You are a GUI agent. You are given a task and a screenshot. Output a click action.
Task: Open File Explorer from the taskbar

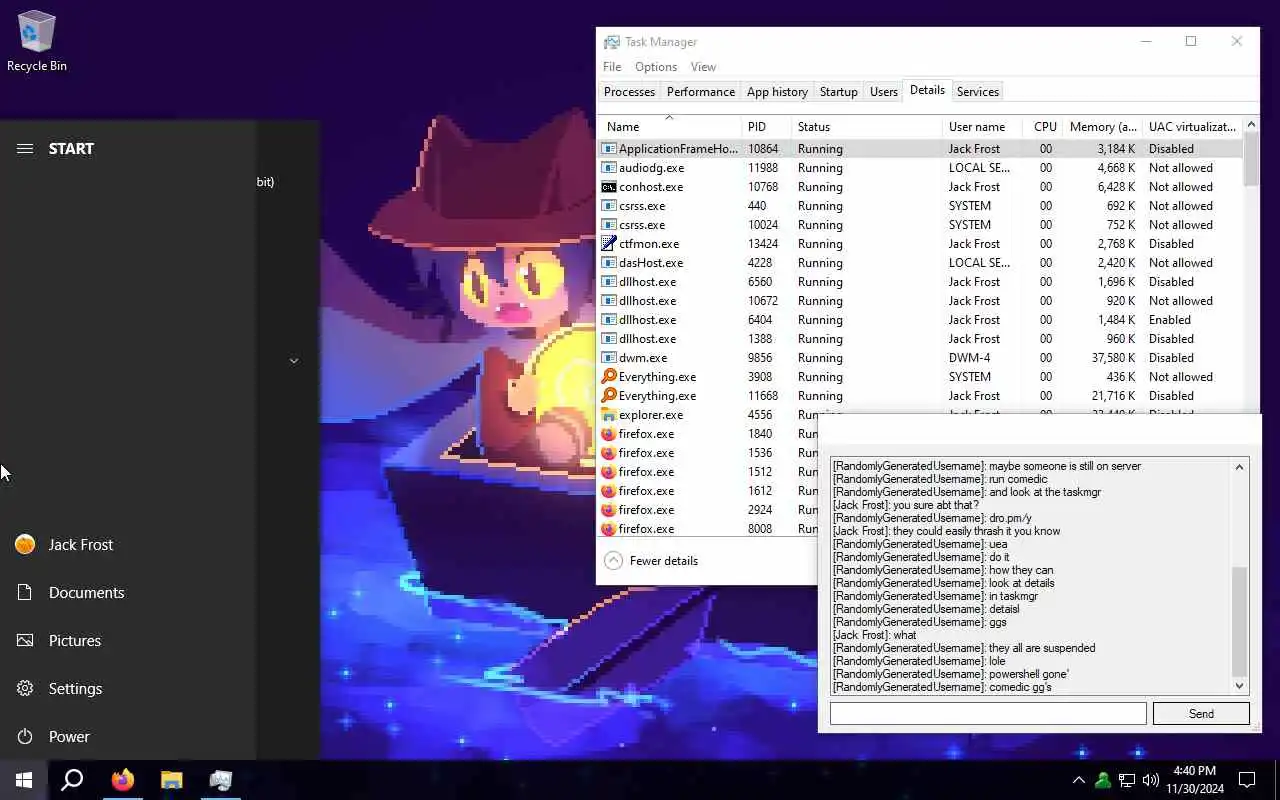click(x=172, y=780)
